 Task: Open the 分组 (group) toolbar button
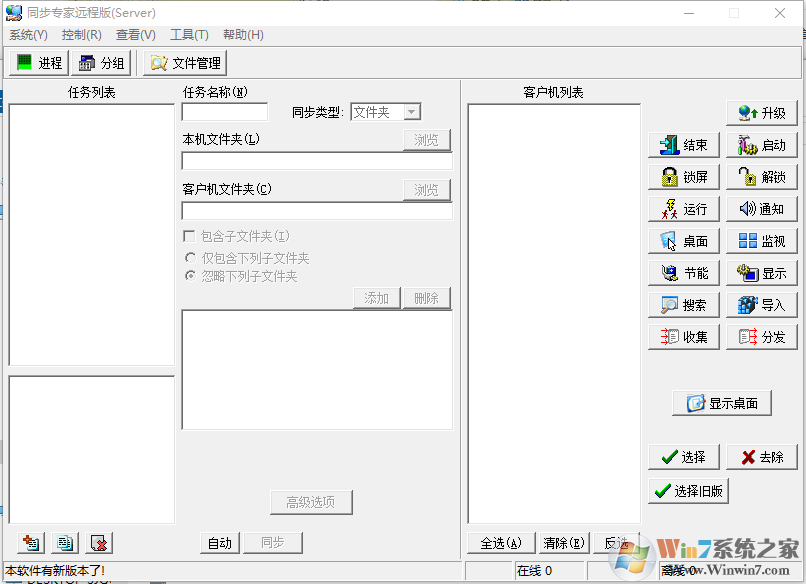[101, 63]
